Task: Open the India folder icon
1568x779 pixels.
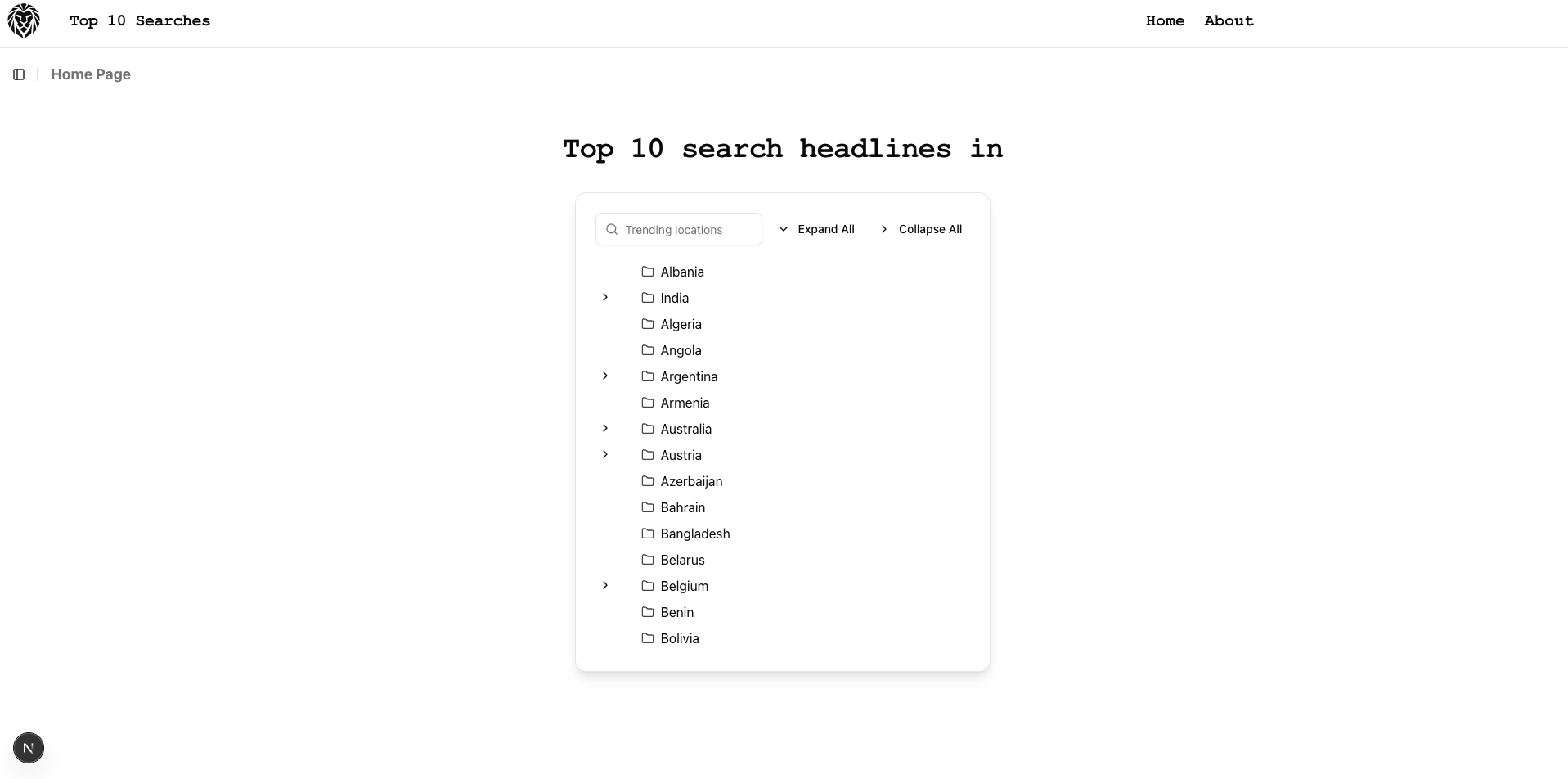Action: pos(647,297)
